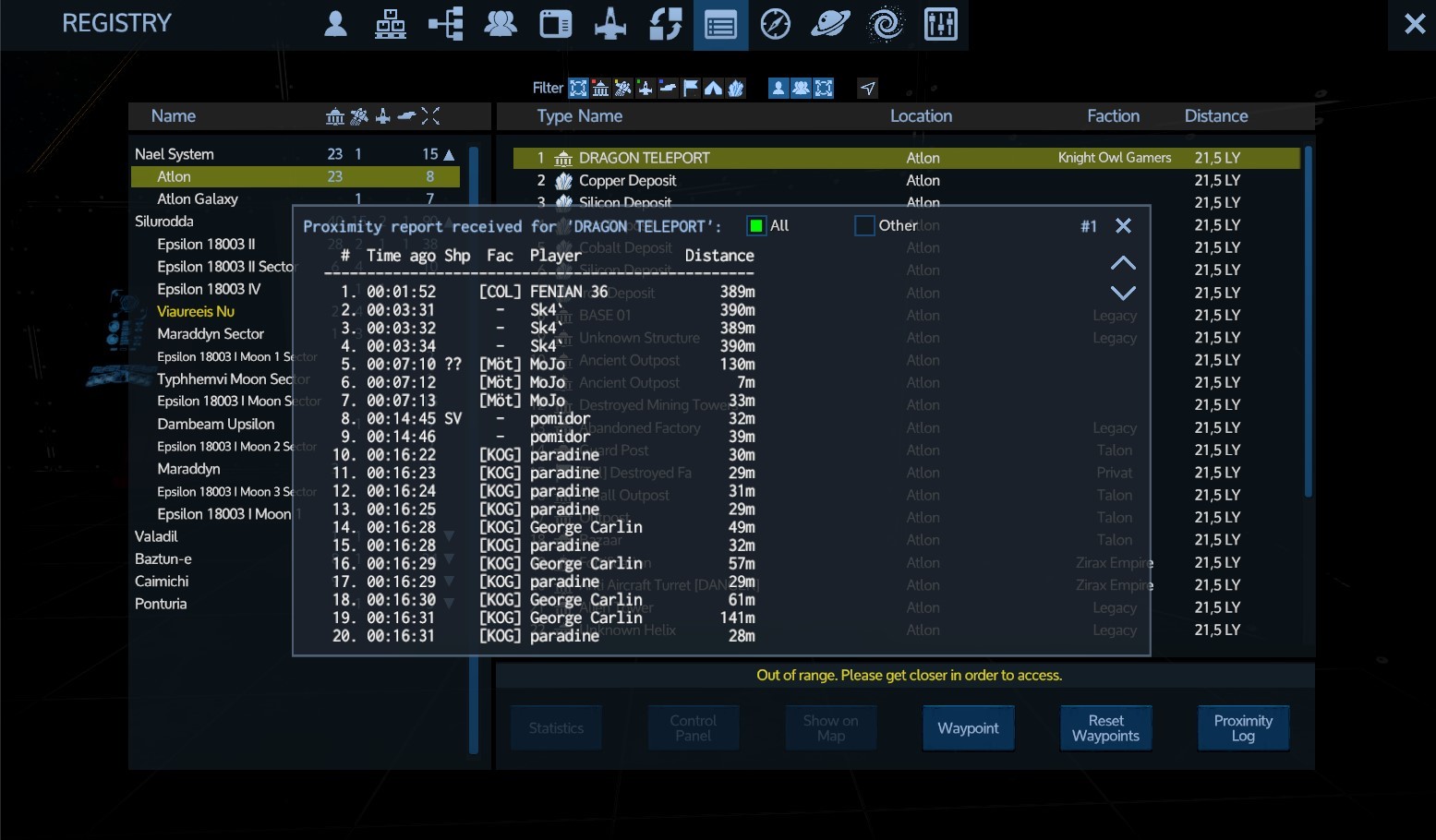Open the sliders settings tab icon
The image size is (1436, 840).
point(940,24)
